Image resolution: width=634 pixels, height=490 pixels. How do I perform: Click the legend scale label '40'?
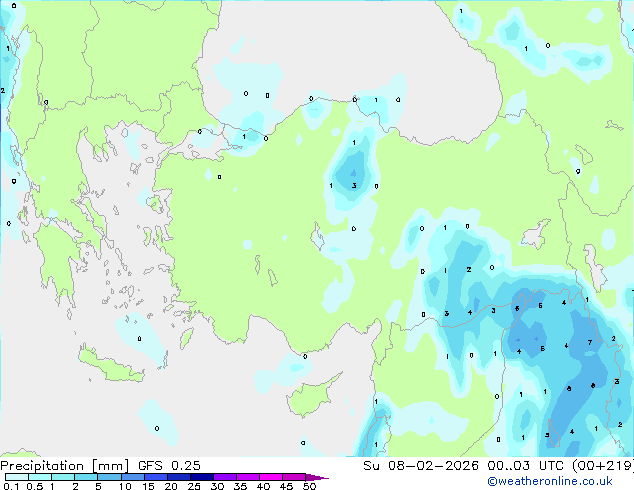pos(263,486)
